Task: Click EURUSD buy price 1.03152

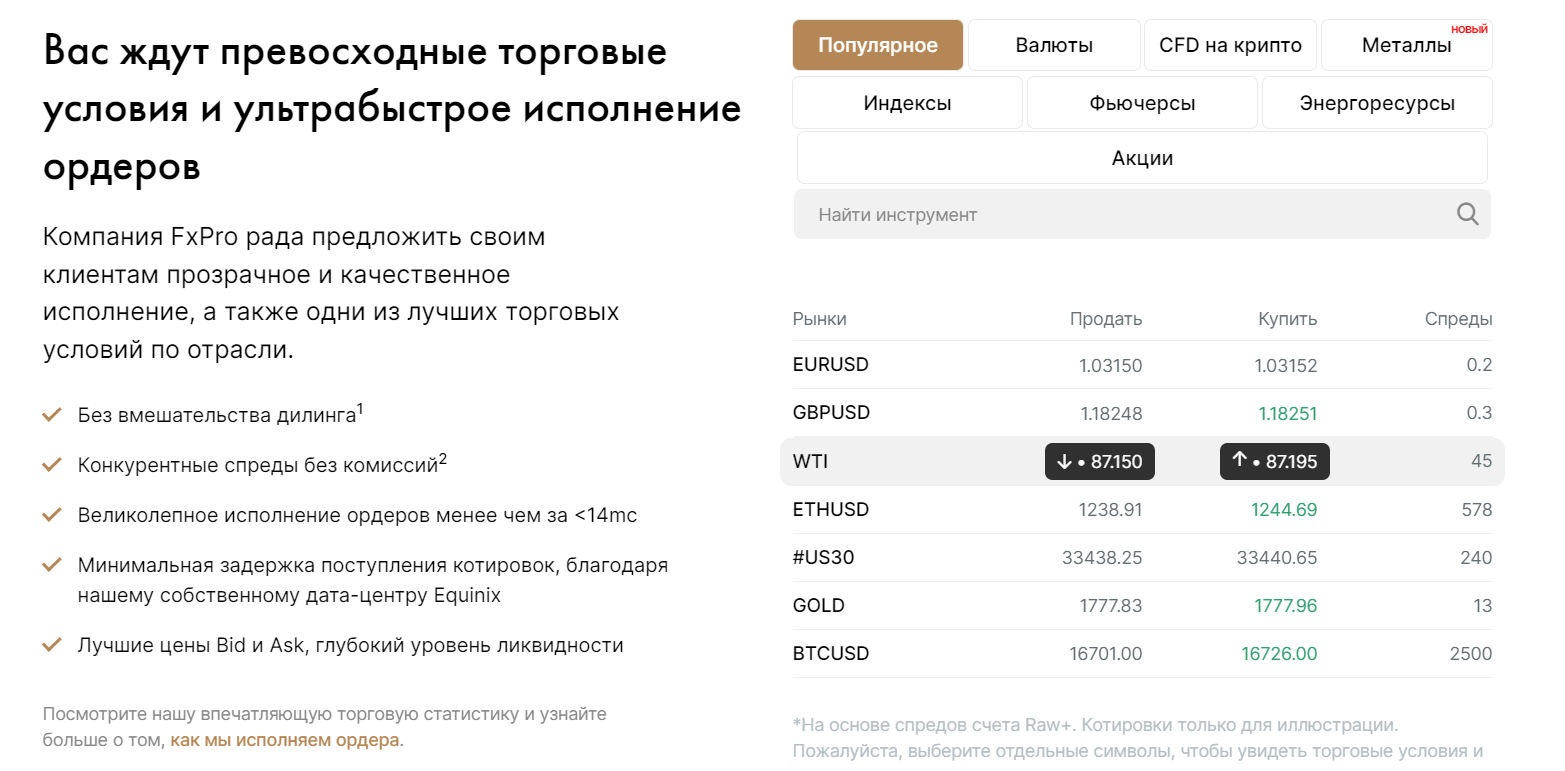Action: click(1286, 366)
